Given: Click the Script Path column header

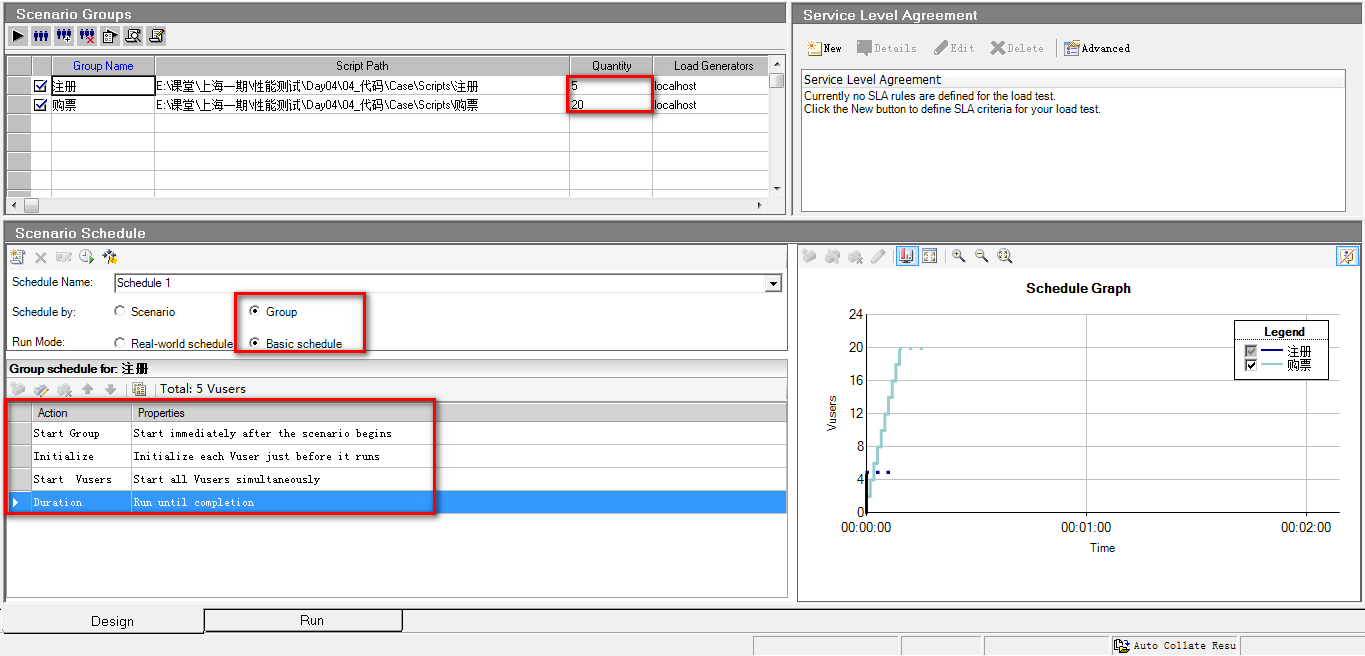Looking at the screenshot, I should coord(362,66).
